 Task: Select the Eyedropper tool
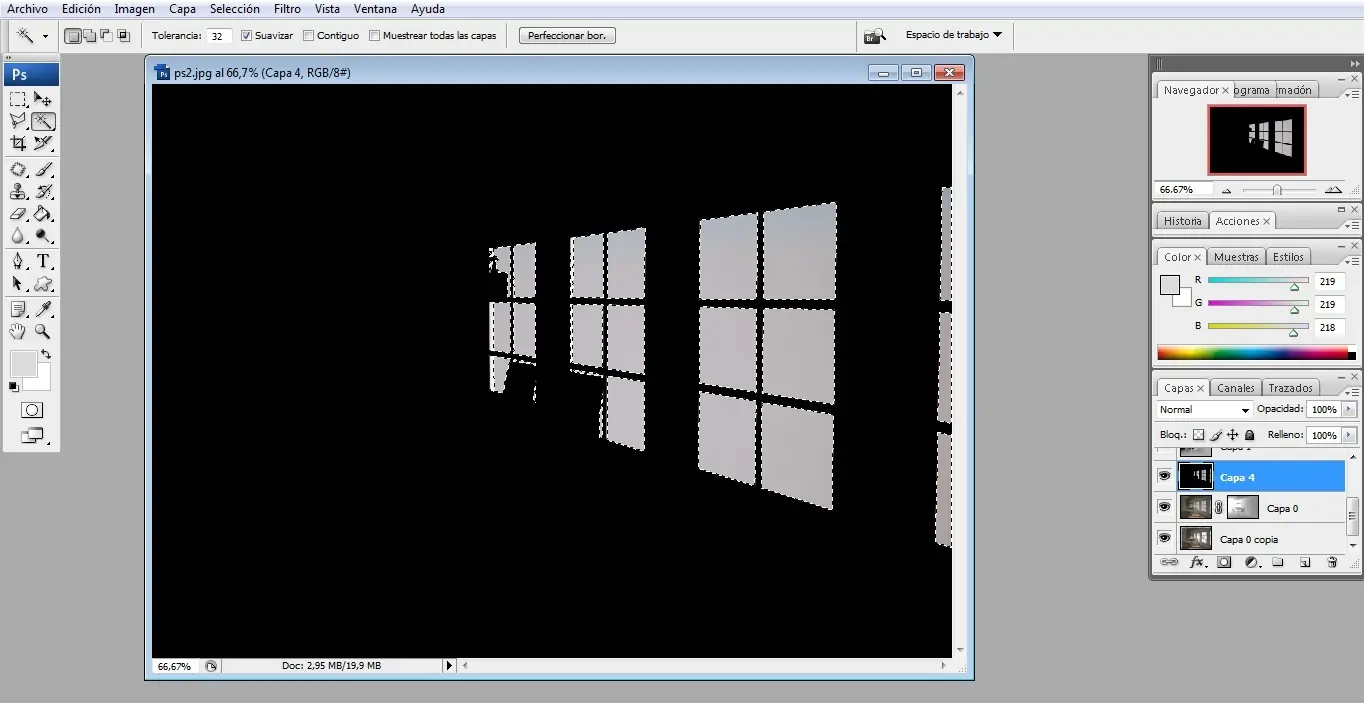pyautogui.click(x=43, y=310)
